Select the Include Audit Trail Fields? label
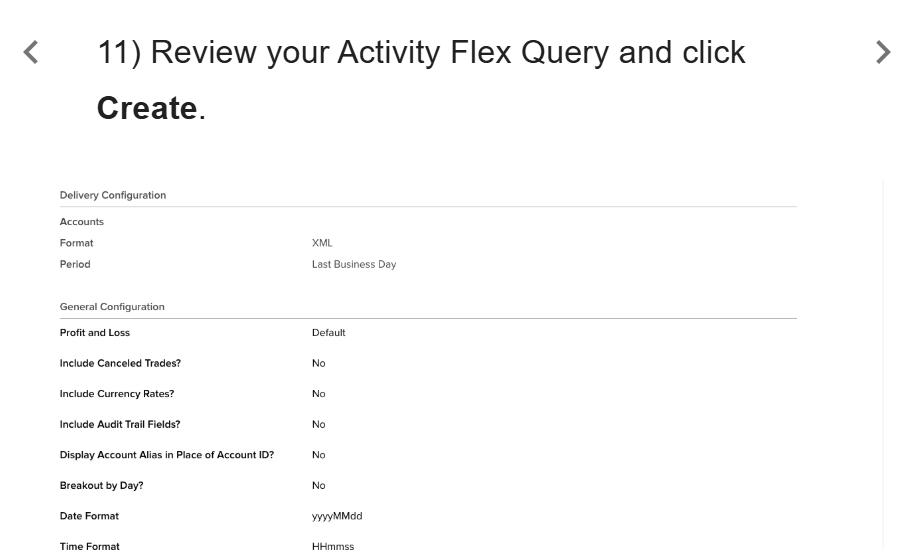This screenshot has width=918, height=550. (x=120, y=424)
